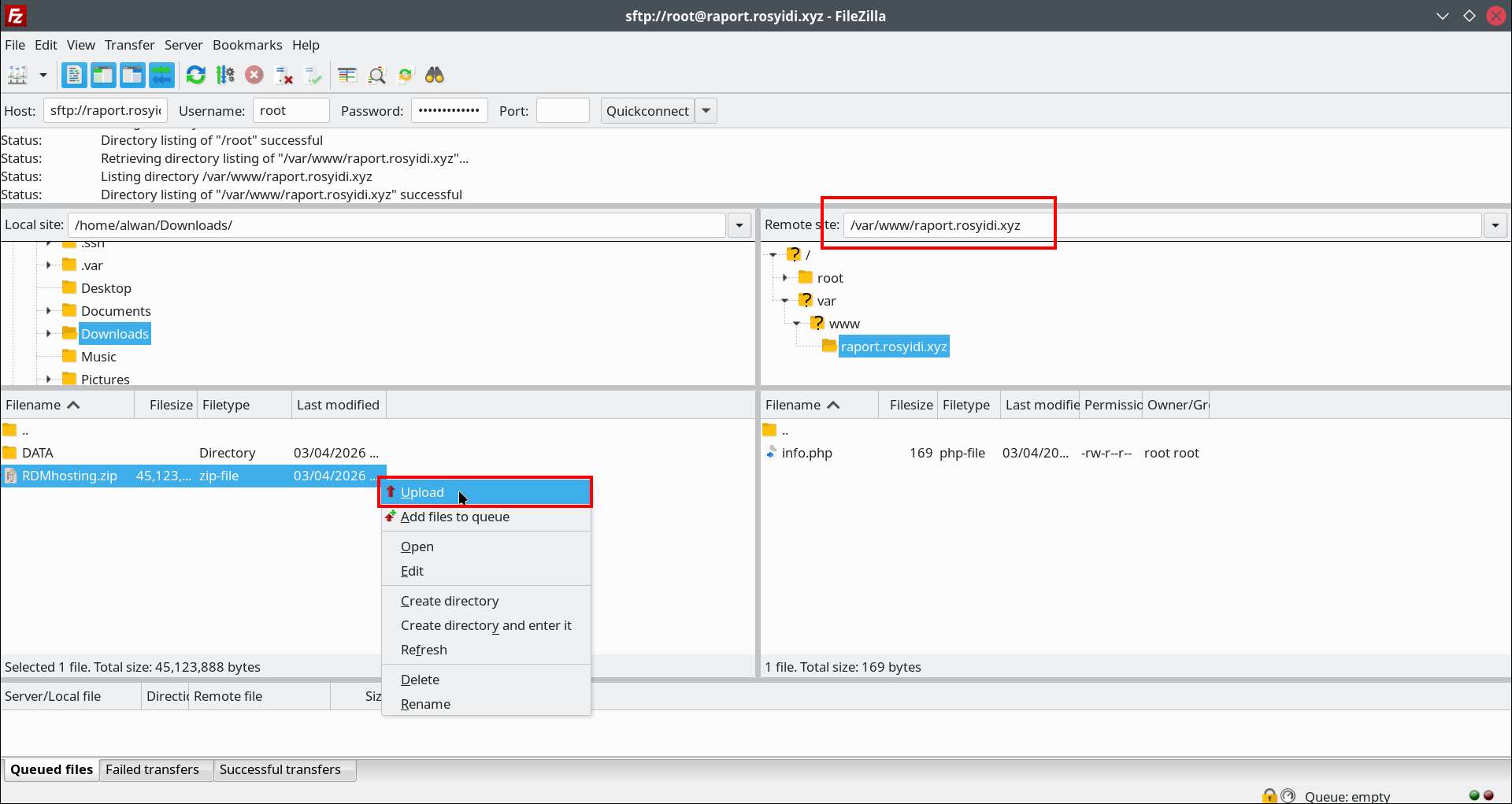Toggle the local directory tree view
1512x804 pixels.
pyautogui.click(x=103, y=76)
